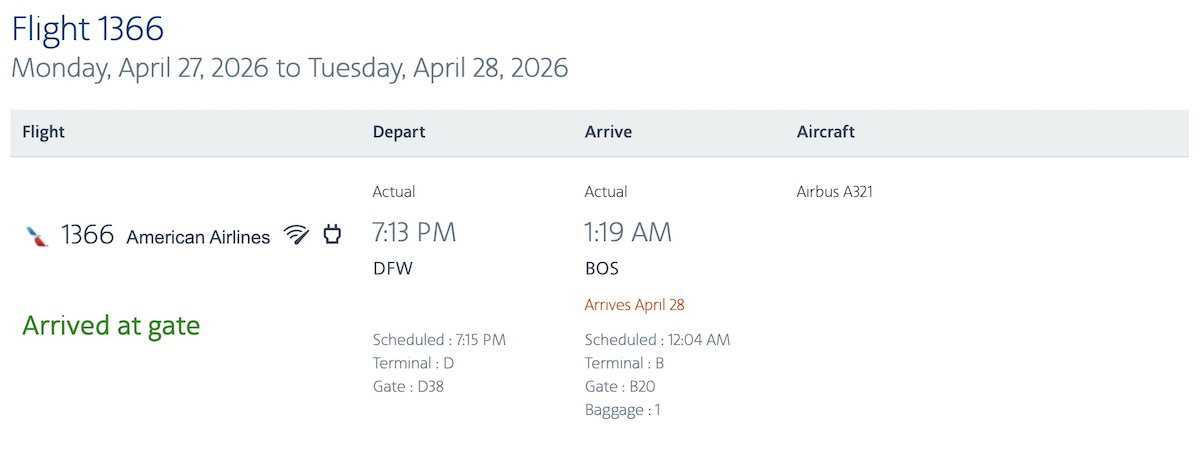Select the Aircraft column header
Screen dimensions: 1200x453
point(826,132)
